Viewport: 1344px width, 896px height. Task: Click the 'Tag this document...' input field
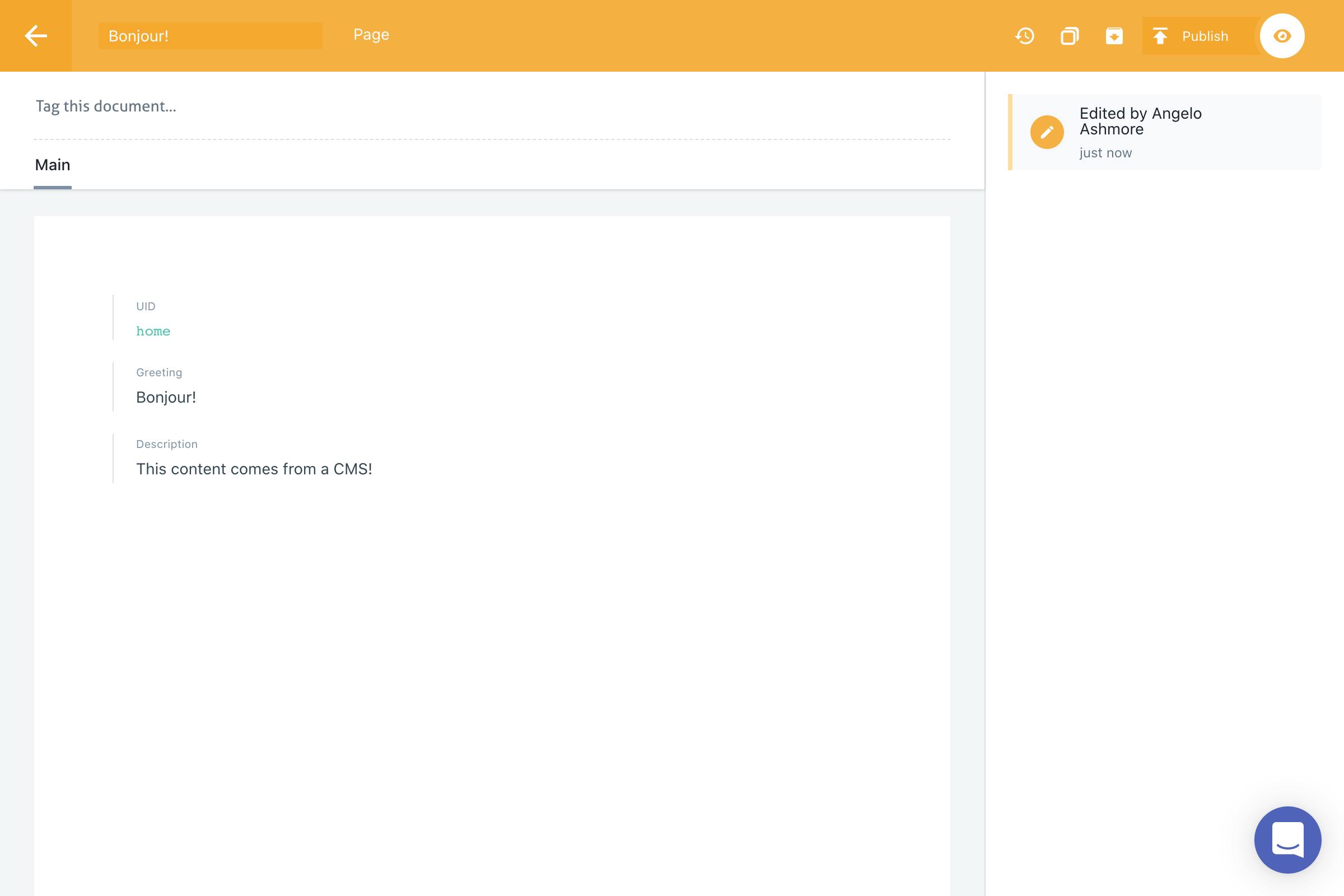coord(106,105)
